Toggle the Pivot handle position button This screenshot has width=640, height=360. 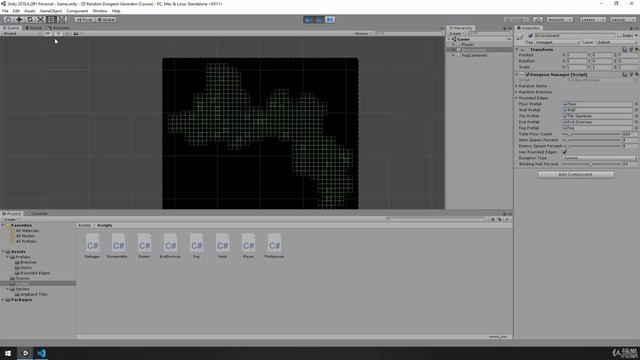point(84,20)
